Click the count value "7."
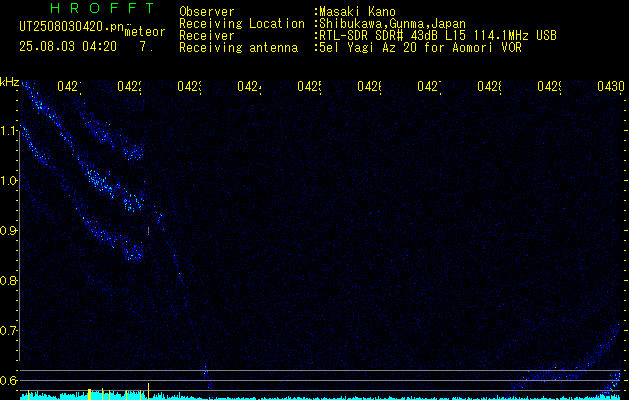 point(146,46)
